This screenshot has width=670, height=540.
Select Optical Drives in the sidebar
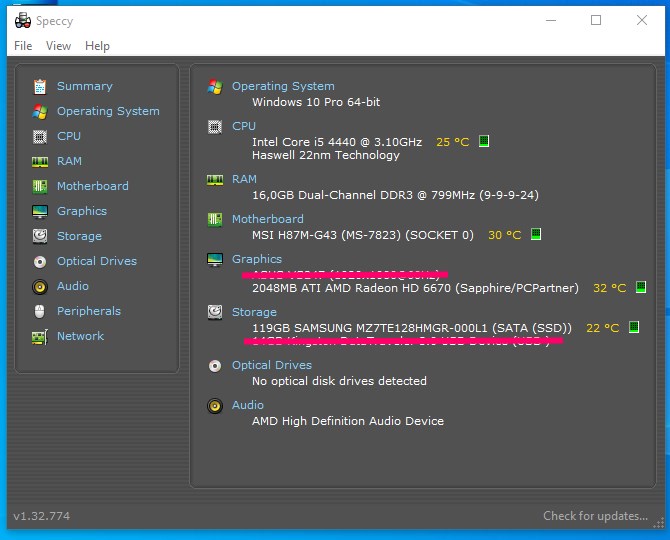pos(97,261)
